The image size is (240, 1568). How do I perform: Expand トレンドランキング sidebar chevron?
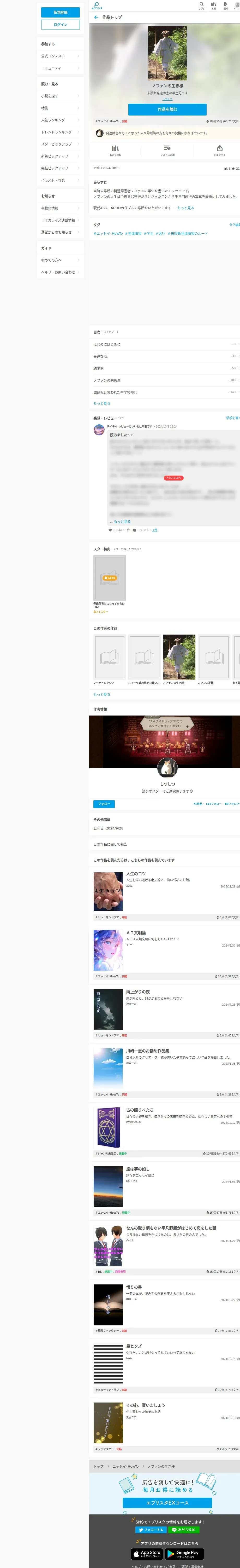pyautogui.click(x=78, y=132)
